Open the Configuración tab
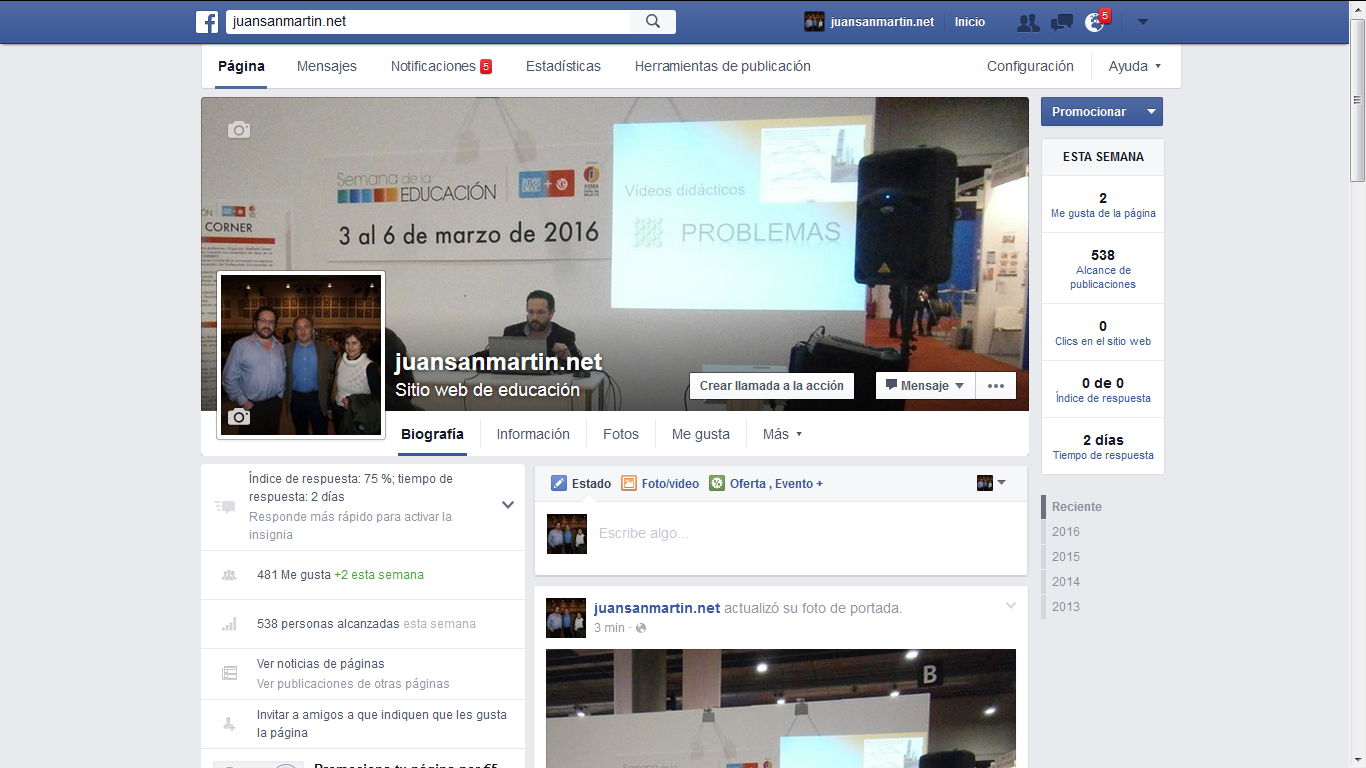1366x768 pixels. coord(1030,66)
